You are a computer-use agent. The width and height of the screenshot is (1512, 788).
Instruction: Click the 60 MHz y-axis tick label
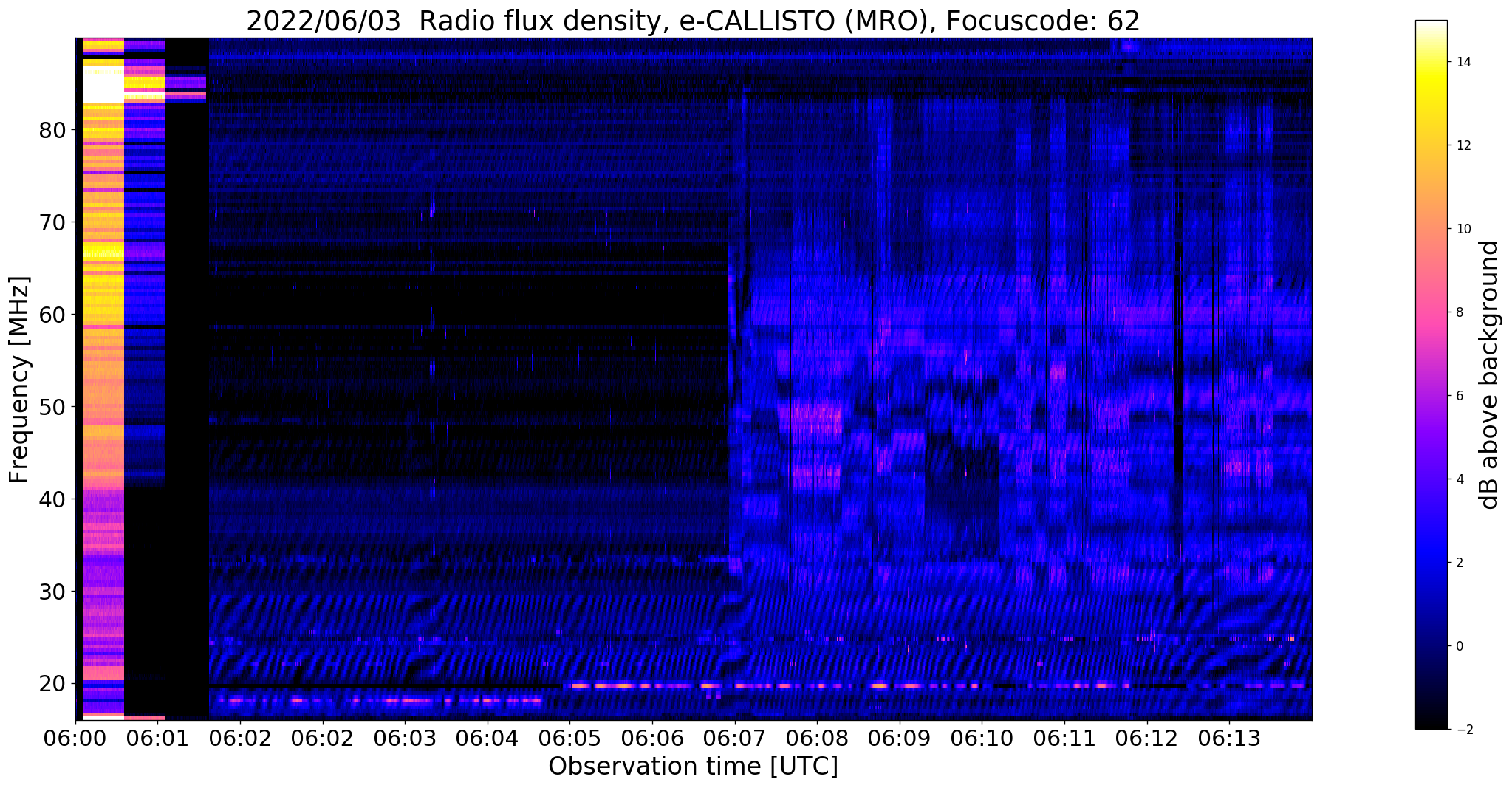[52, 315]
